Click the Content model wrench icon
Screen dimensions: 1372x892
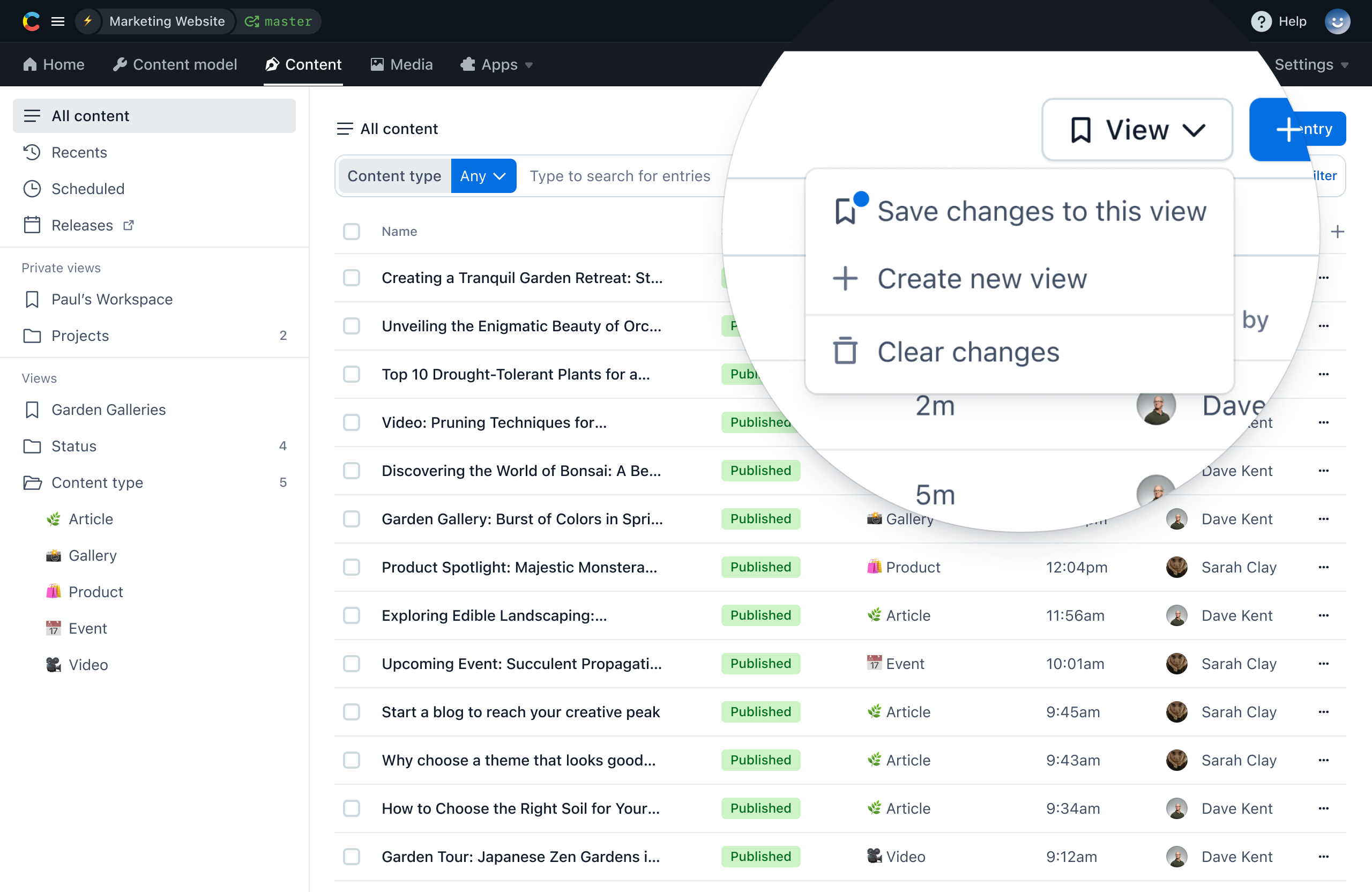pos(120,64)
